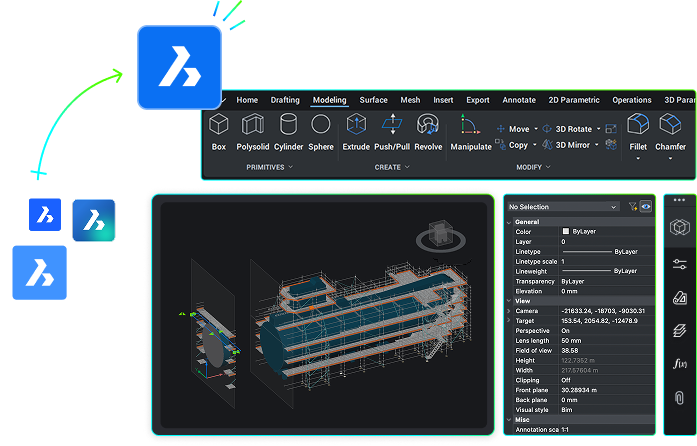
Task: Open the Modeling ribbon tab
Action: point(329,100)
